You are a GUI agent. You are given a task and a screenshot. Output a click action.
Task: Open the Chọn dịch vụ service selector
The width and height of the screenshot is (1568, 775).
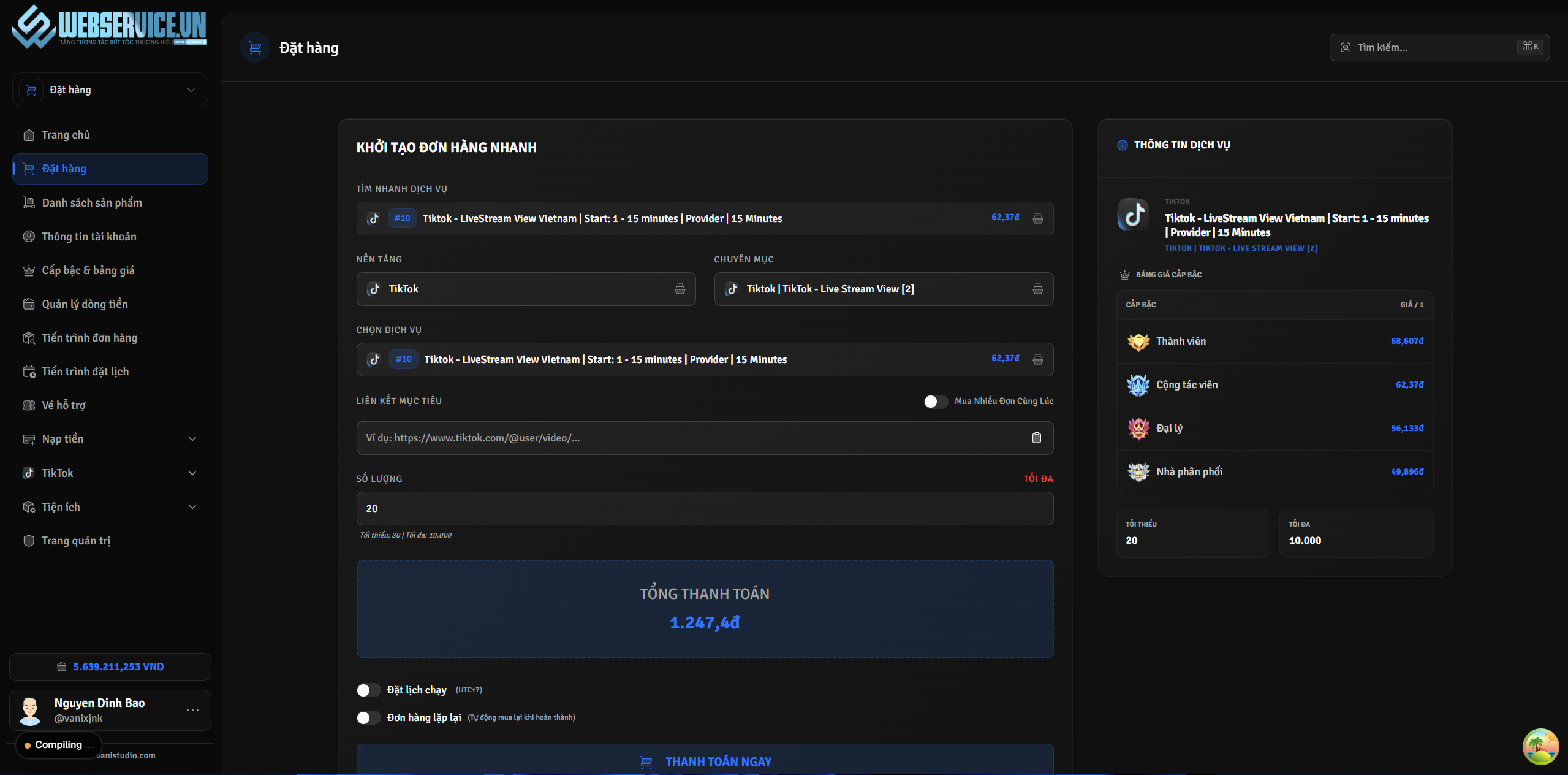[x=705, y=360]
